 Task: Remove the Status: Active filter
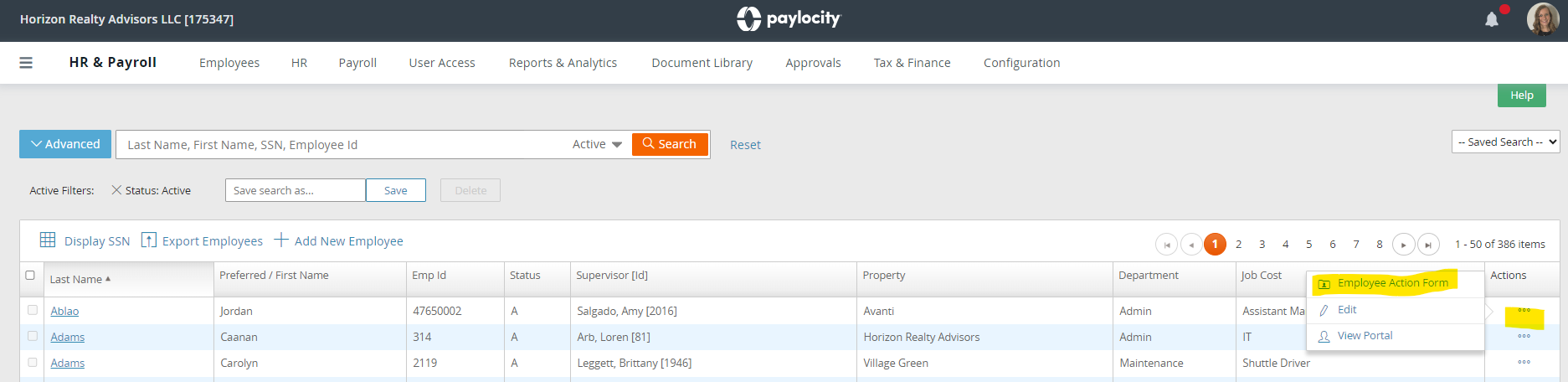[x=116, y=190]
